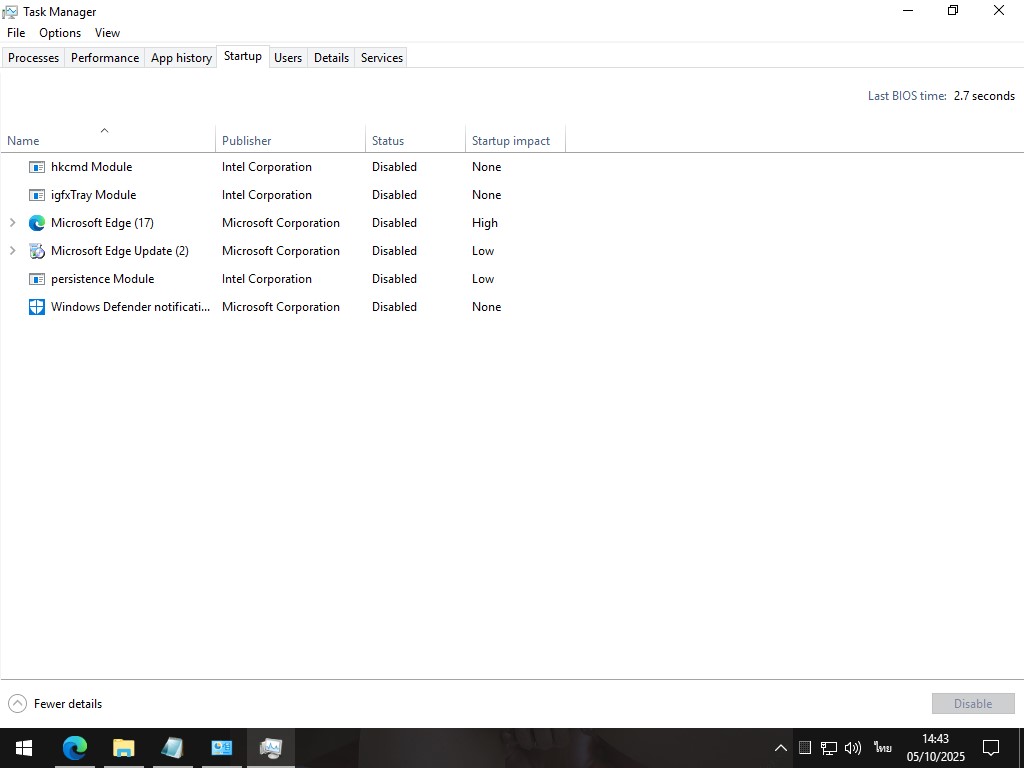Screen dimensions: 1024x768
Task: Select the Microsoft Edge (17) name
Action: point(103,223)
